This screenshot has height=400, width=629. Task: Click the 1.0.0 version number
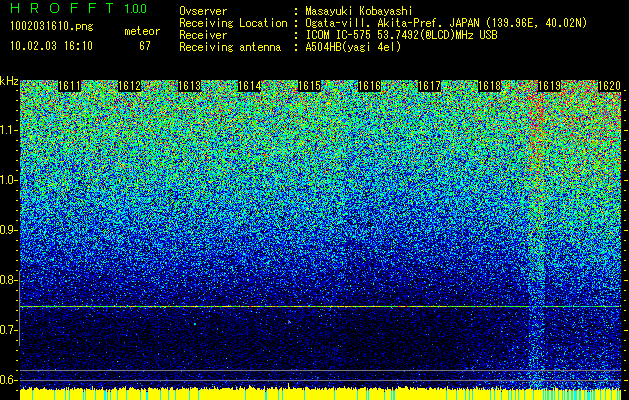click(x=136, y=8)
